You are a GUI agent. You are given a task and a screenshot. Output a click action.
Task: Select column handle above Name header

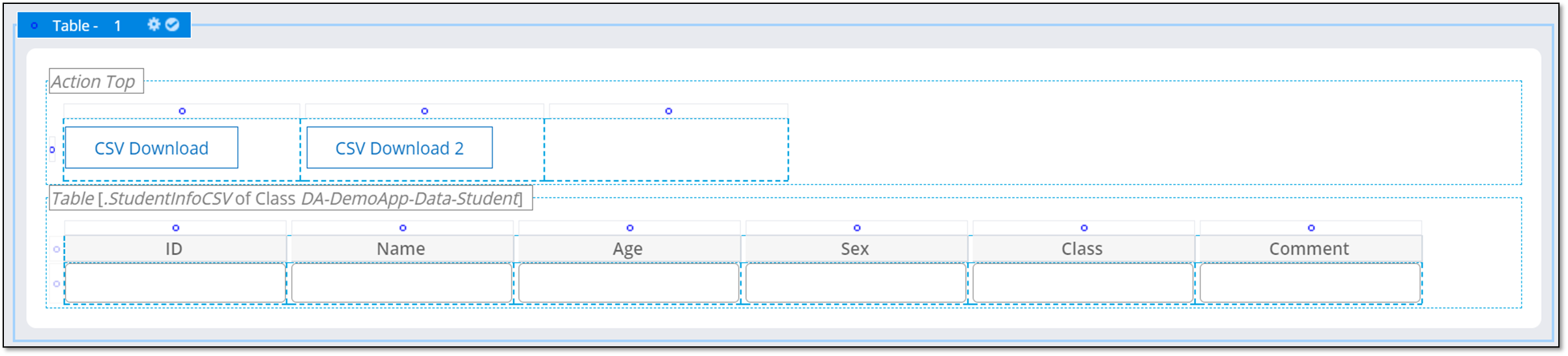click(x=403, y=228)
